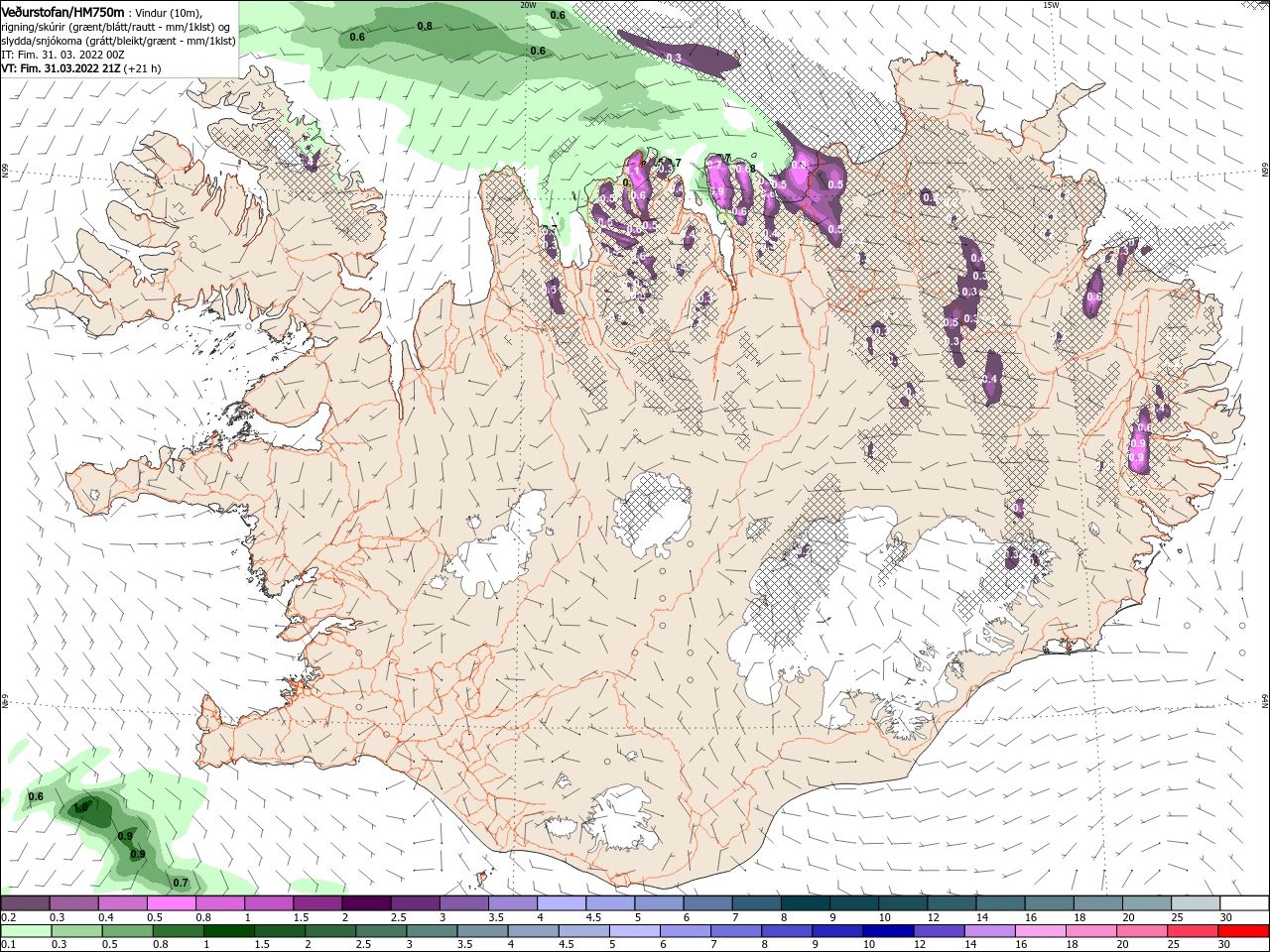Viewport: 1270px width, 952px height.
Task: Pick the 3 swatch in top snow scale
Action: [463, 903]
